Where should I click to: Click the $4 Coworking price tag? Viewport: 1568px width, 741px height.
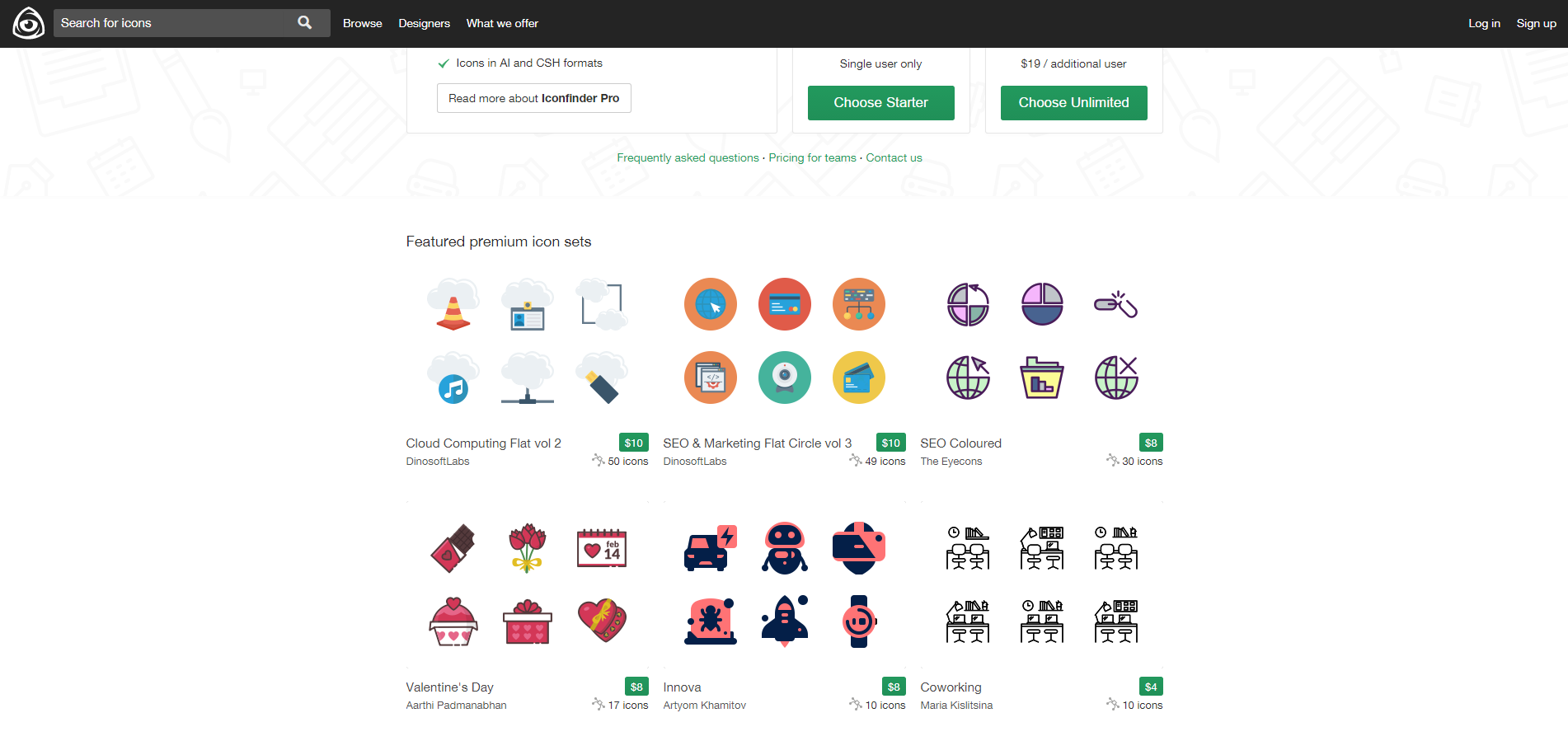click(x=1151, y=687)
